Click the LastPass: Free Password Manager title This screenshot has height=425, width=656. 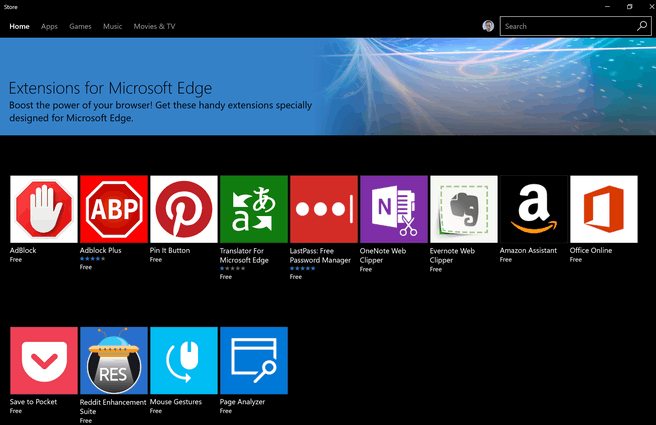point(320,256)
